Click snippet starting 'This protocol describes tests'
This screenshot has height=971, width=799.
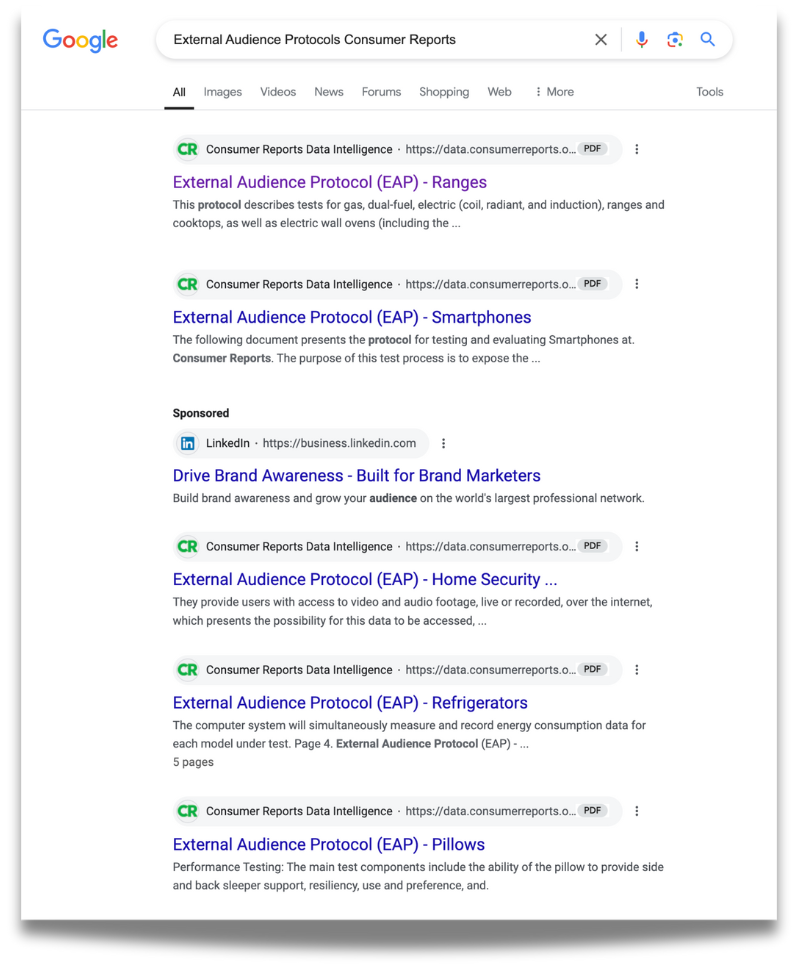(x=419, y=214)
